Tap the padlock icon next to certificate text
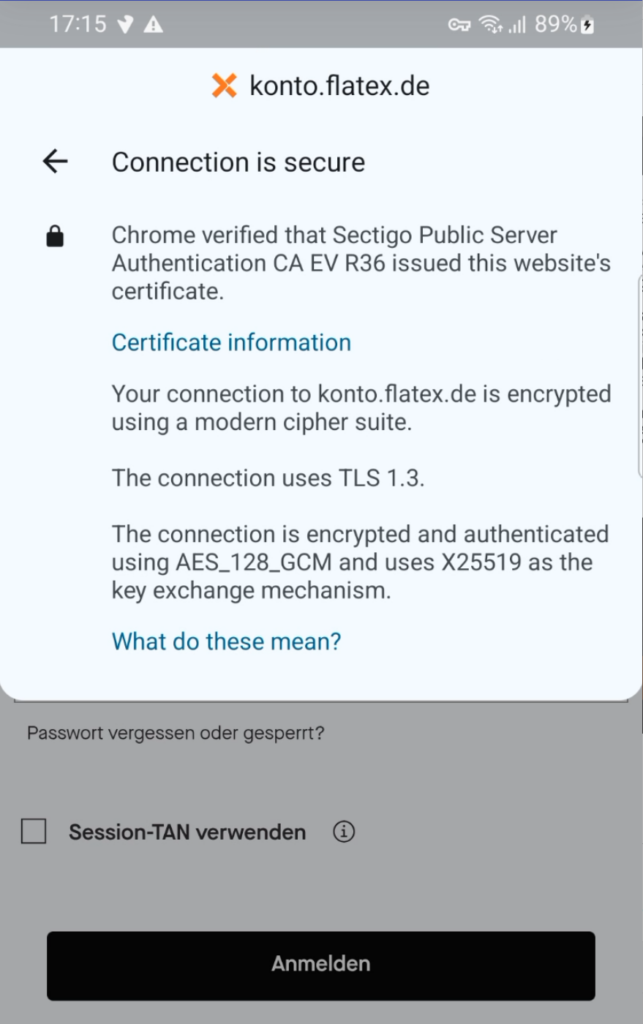643x1024 pixels. pos(55,237)
